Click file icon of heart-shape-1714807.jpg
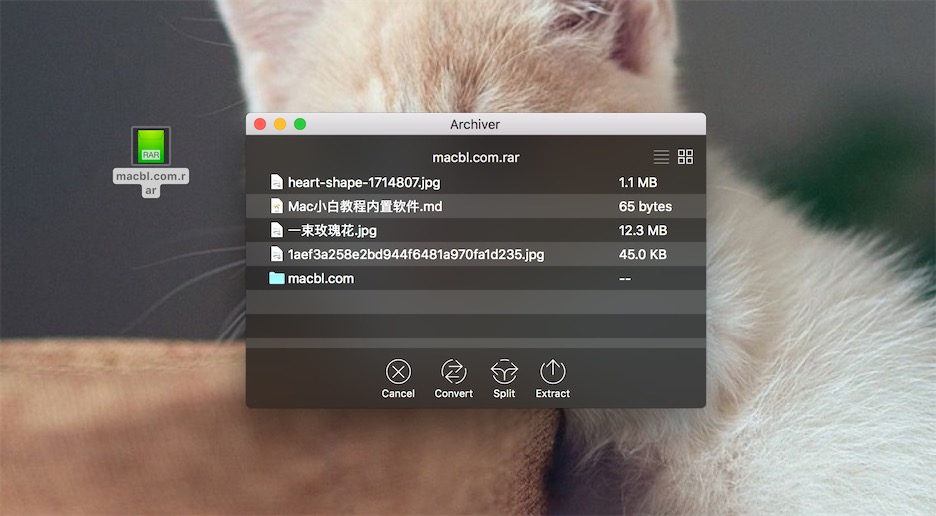This screenshot has width=936, height=516. pos(276,182)
